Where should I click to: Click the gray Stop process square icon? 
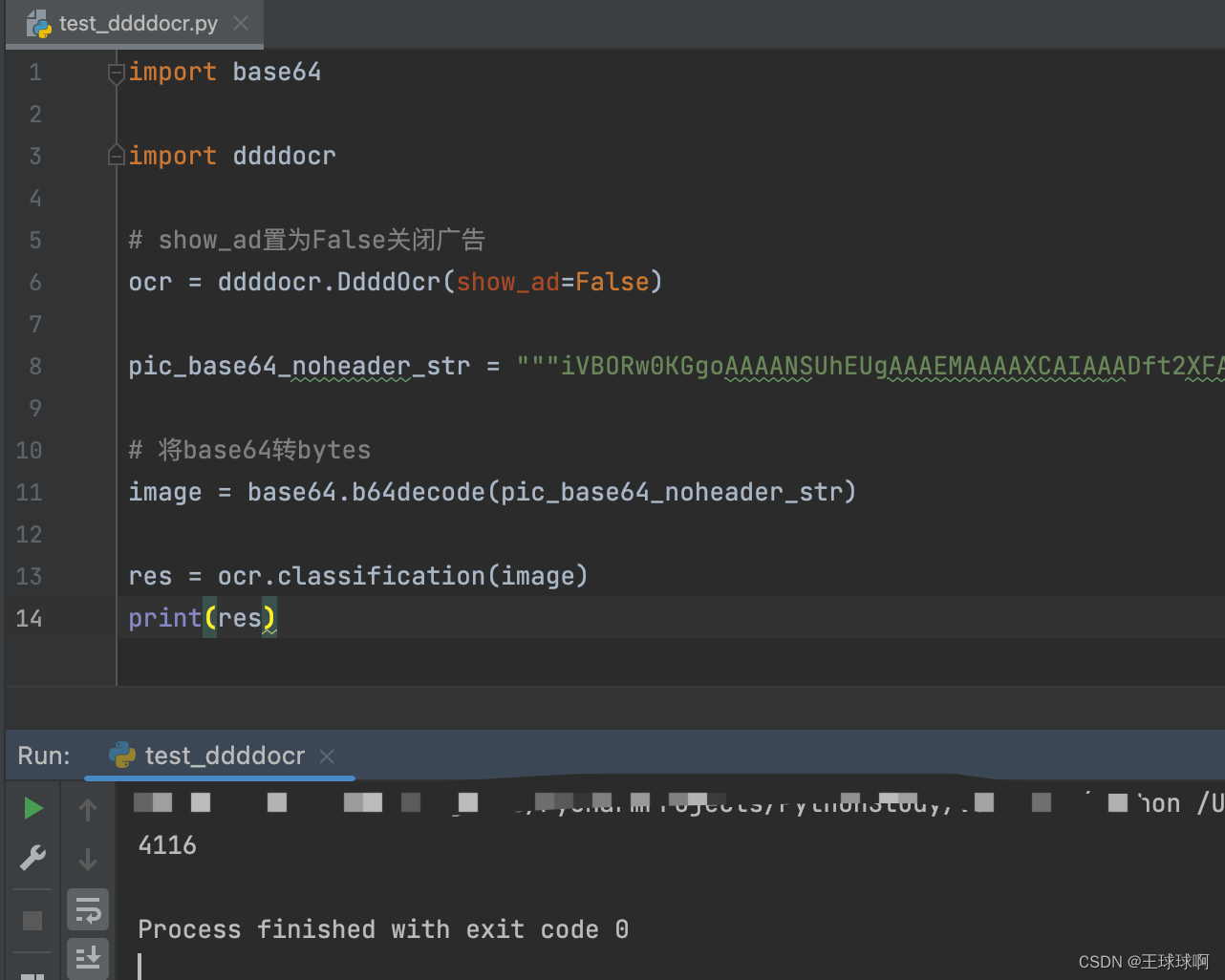point(32,920)
